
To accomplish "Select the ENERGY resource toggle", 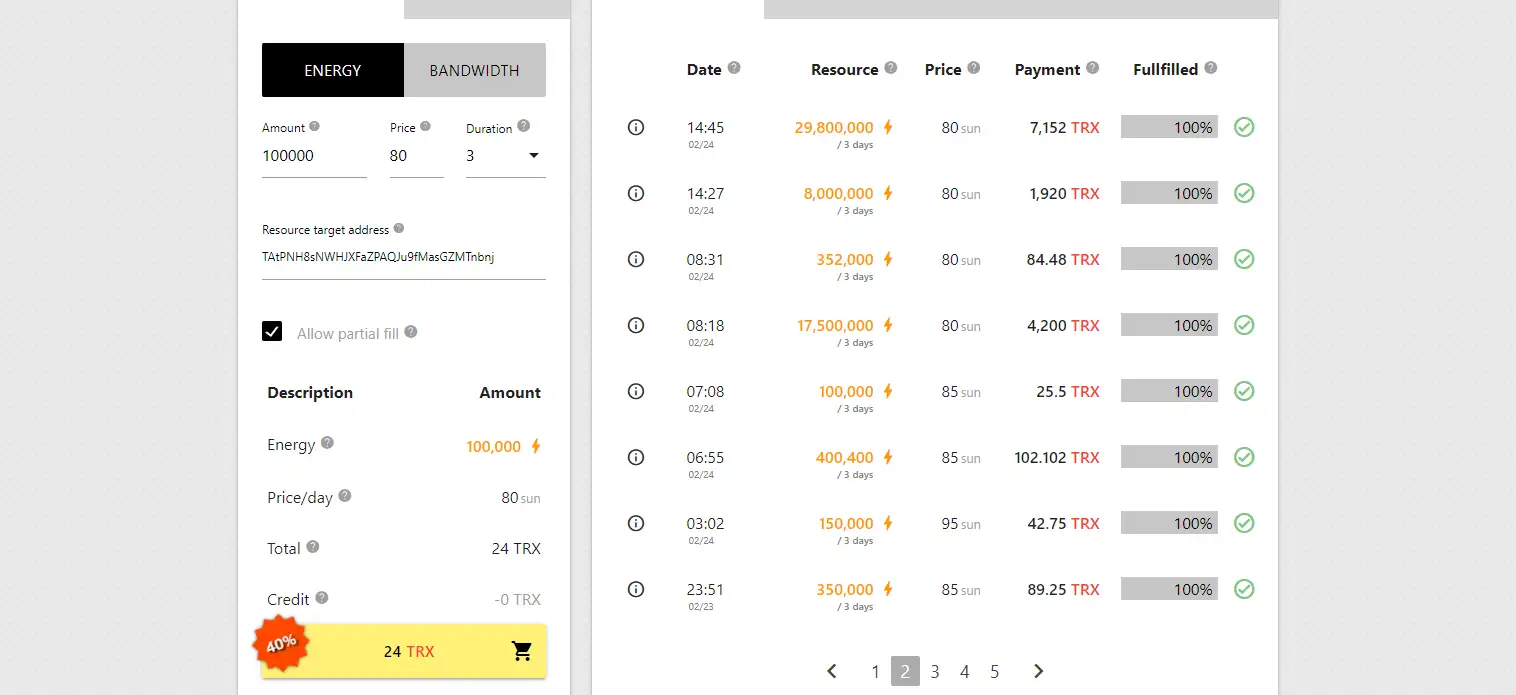I will click(x=333, y=70).
